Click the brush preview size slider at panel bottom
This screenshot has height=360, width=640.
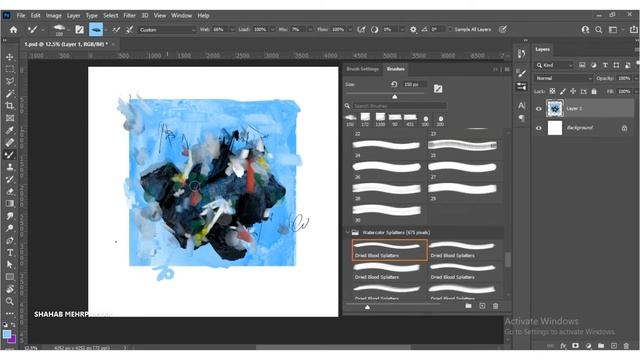[367, 307]
